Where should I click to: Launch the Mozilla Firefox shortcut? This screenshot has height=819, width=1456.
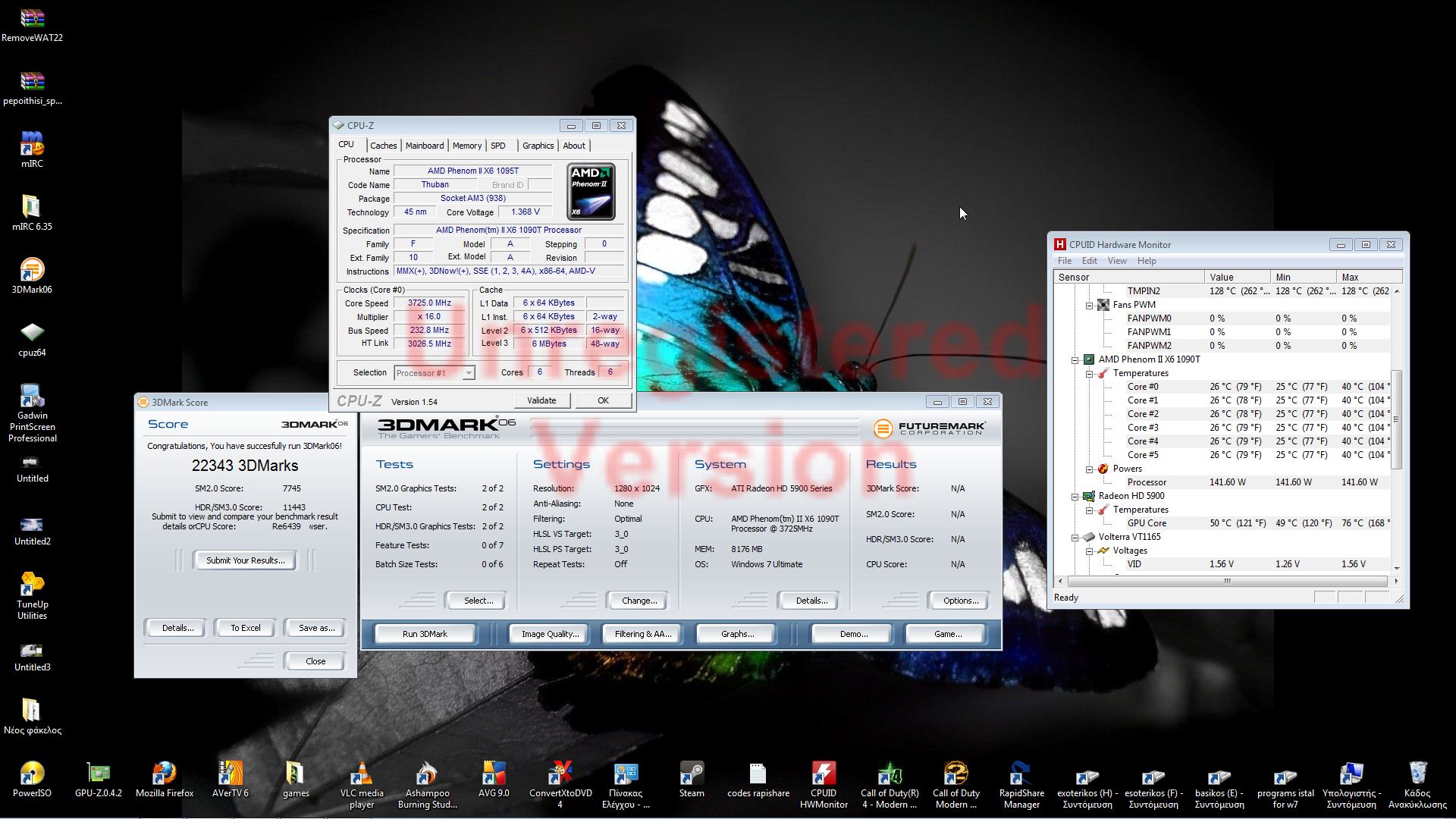point(165,780)
